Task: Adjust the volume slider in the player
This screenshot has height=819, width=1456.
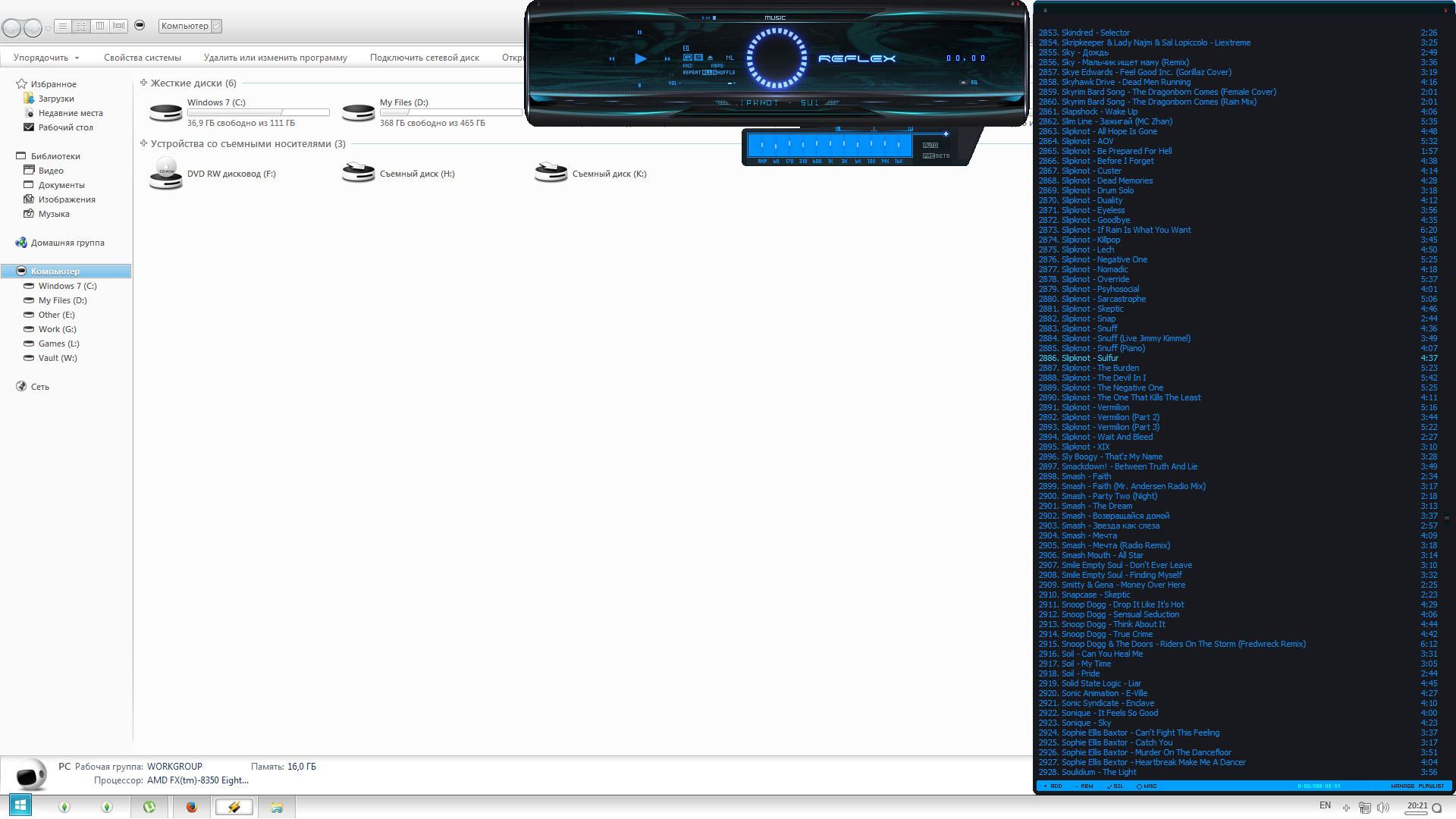Action: point(705,83)
